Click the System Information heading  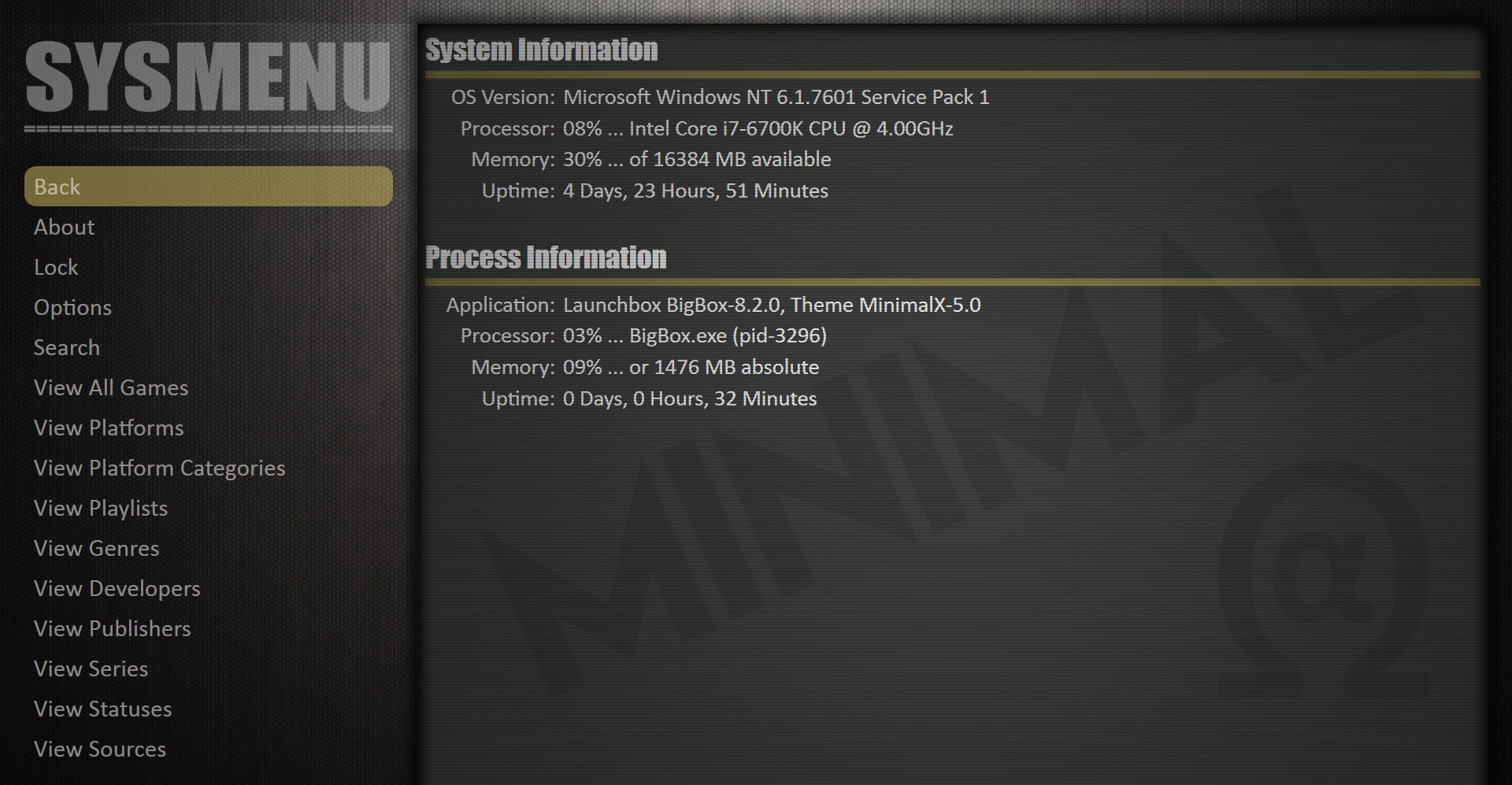[x=542, y=50]
